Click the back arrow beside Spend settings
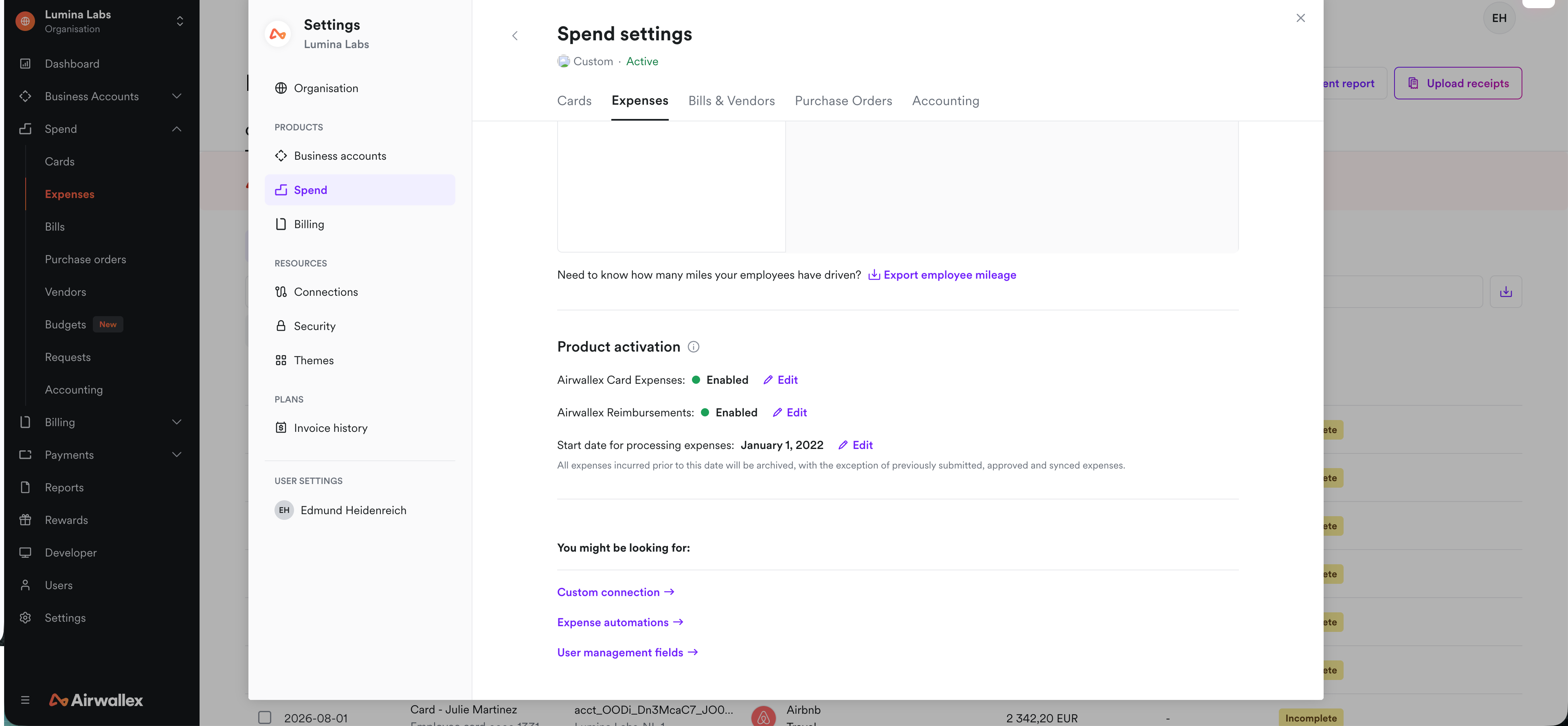The image size is (1568, 726). coord(515,36)
